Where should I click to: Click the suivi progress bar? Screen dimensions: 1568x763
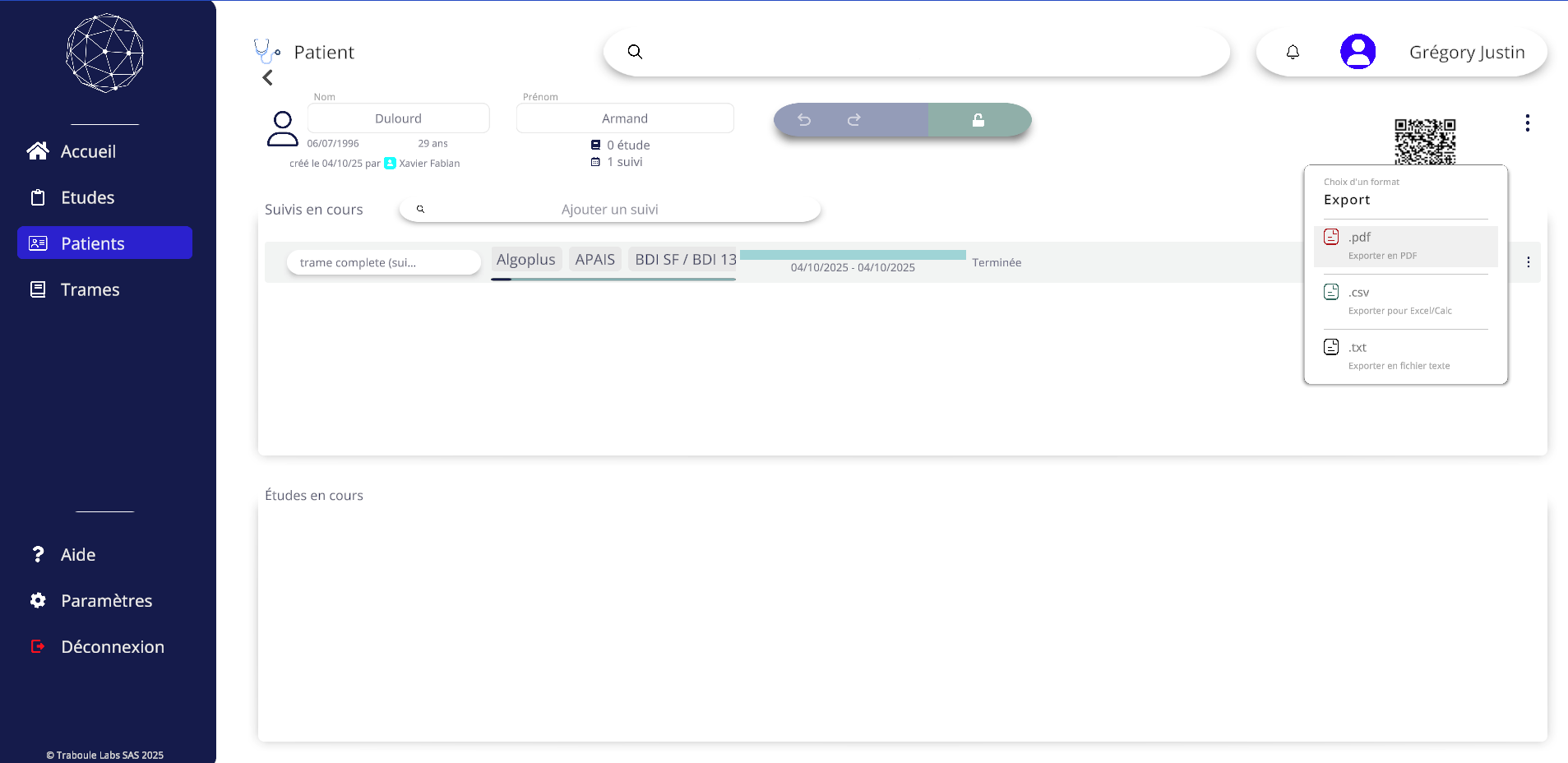point(853,255)
